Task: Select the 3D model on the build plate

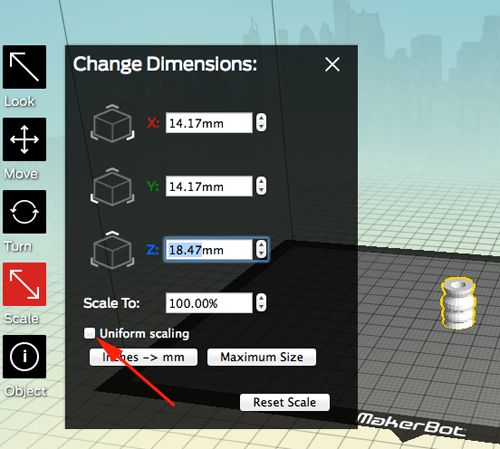Action: pos(458,303)
